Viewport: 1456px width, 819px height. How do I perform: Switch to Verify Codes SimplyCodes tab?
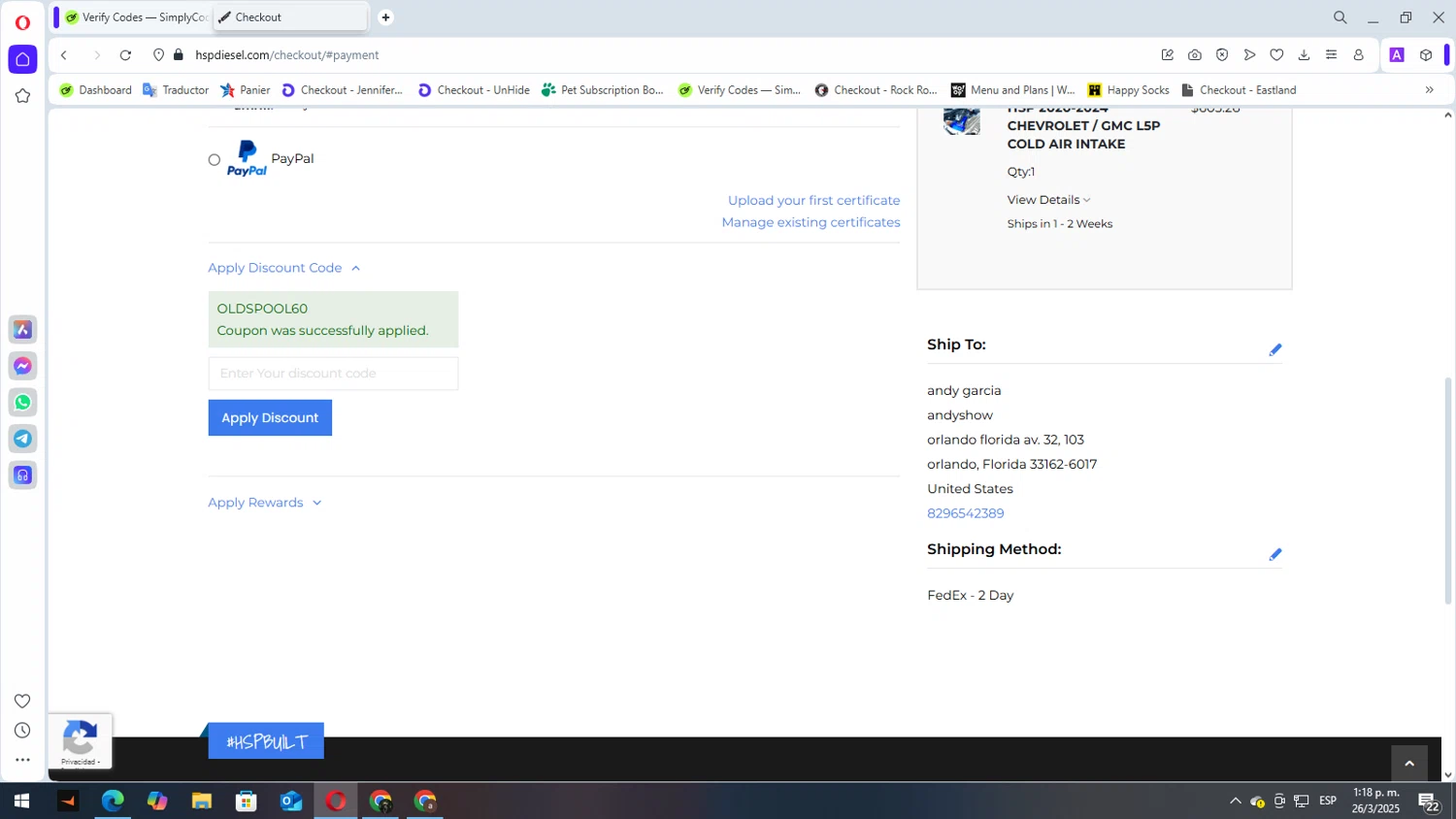point(136,17)
